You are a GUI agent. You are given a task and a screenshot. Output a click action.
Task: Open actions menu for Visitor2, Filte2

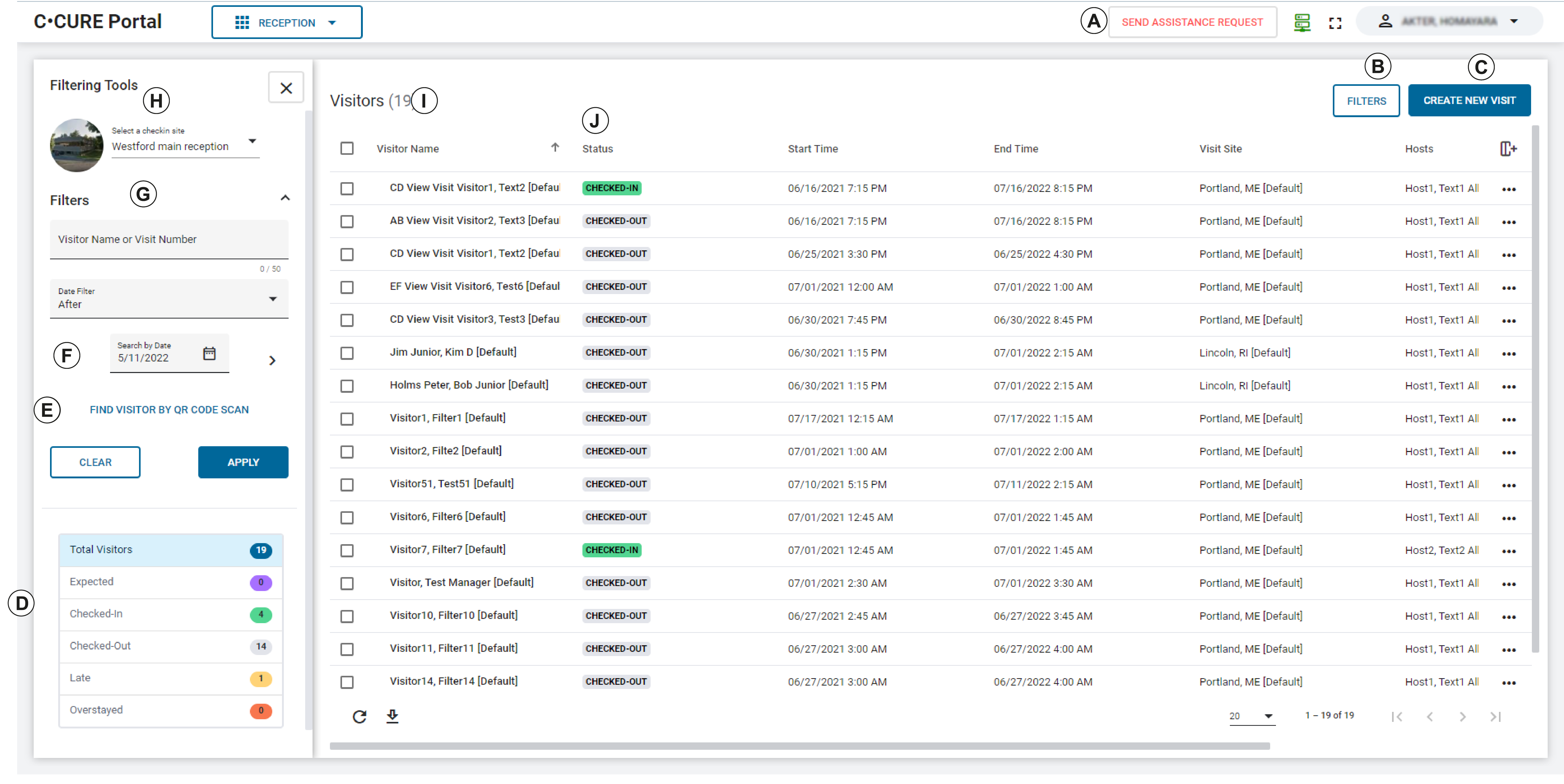(1509, 453)
